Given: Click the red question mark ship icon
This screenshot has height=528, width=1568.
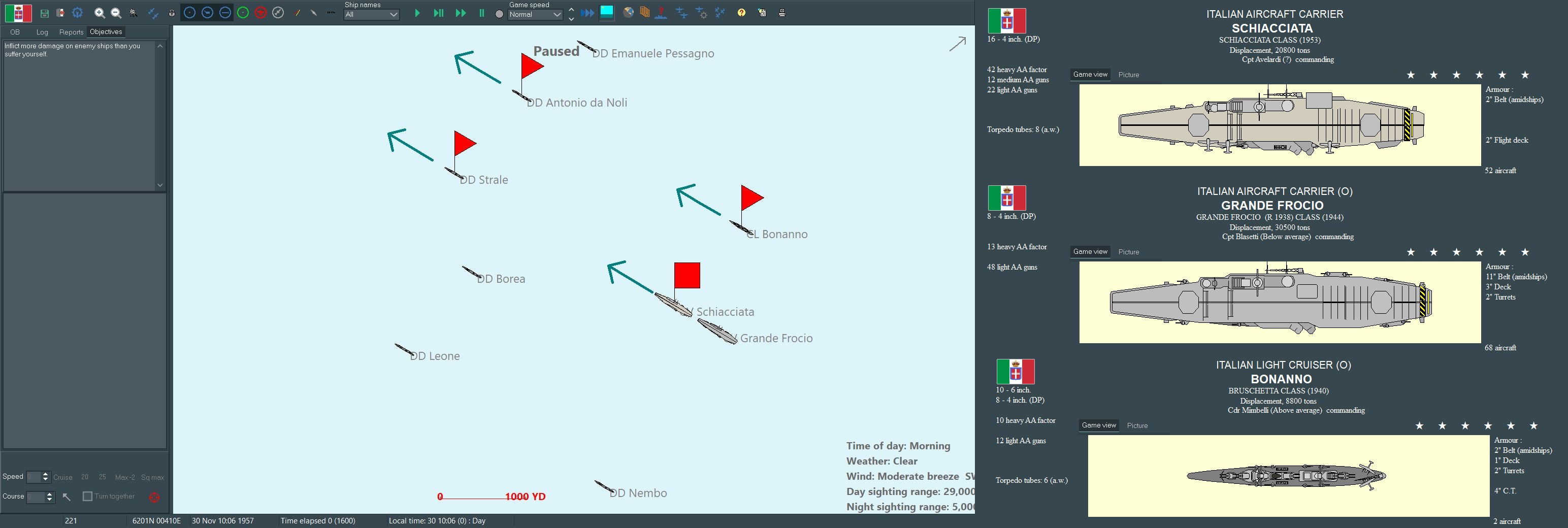Looking at the screenshot, I should (661, 12).
